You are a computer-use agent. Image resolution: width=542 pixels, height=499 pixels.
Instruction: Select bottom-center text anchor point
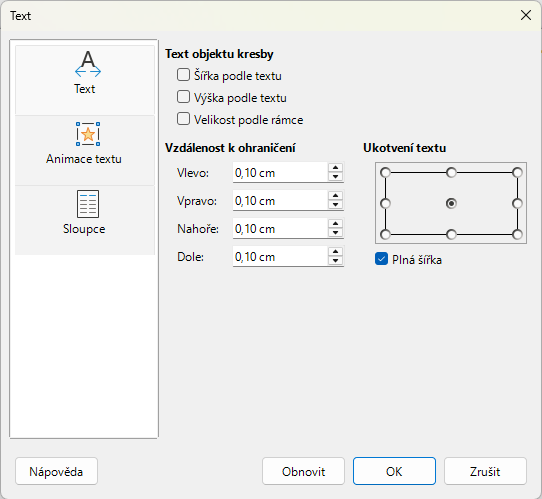pos(451,235)
